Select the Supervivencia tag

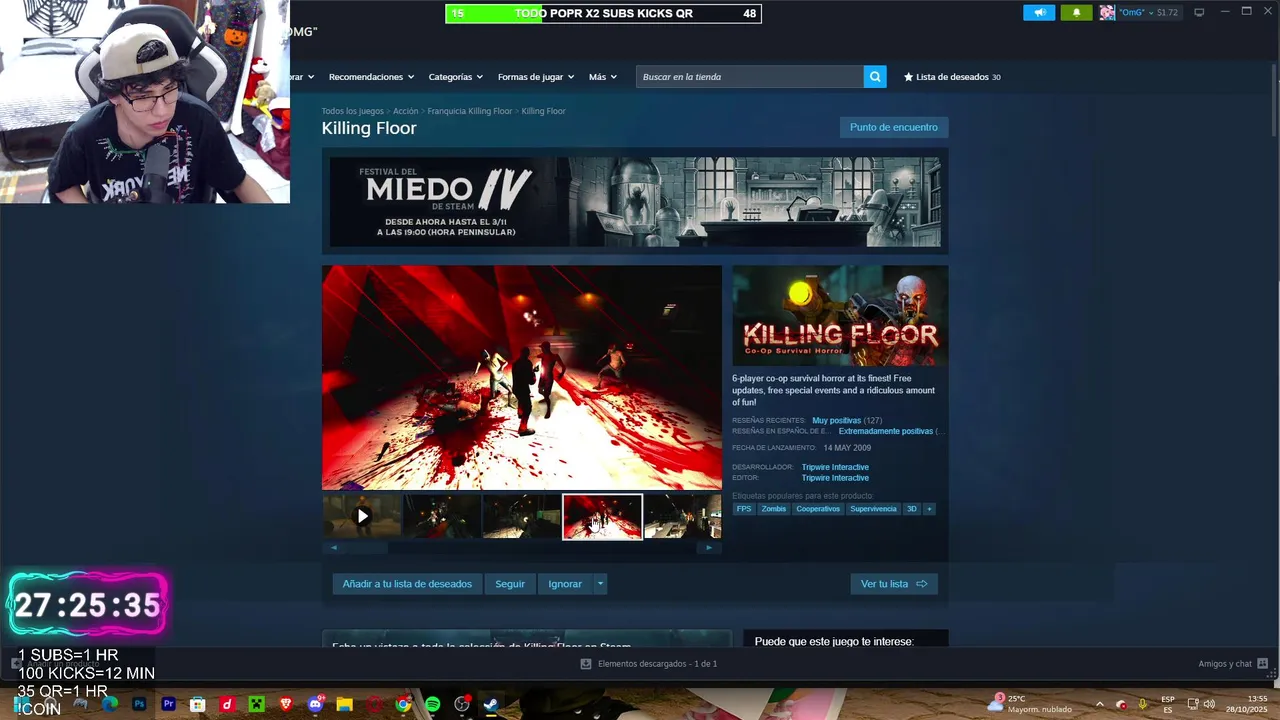point(873,509)
